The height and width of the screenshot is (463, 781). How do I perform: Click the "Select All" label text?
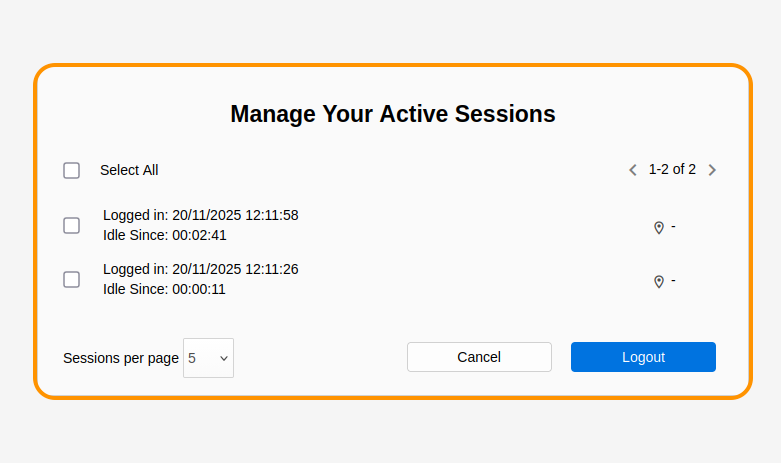pos(129,170)
